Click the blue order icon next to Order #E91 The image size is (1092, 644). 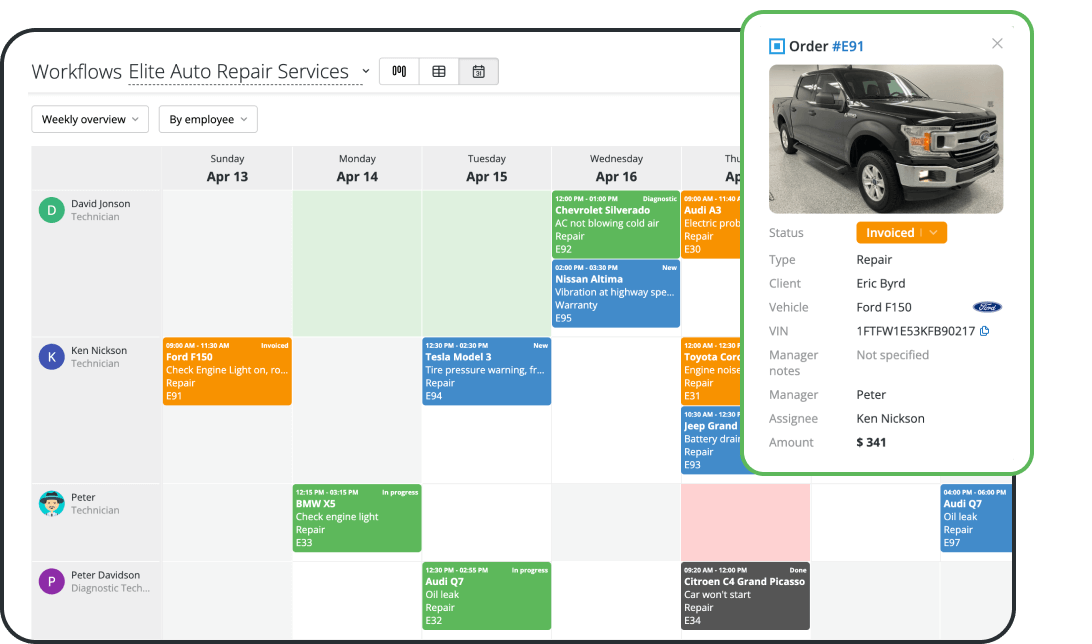point(777,46)
